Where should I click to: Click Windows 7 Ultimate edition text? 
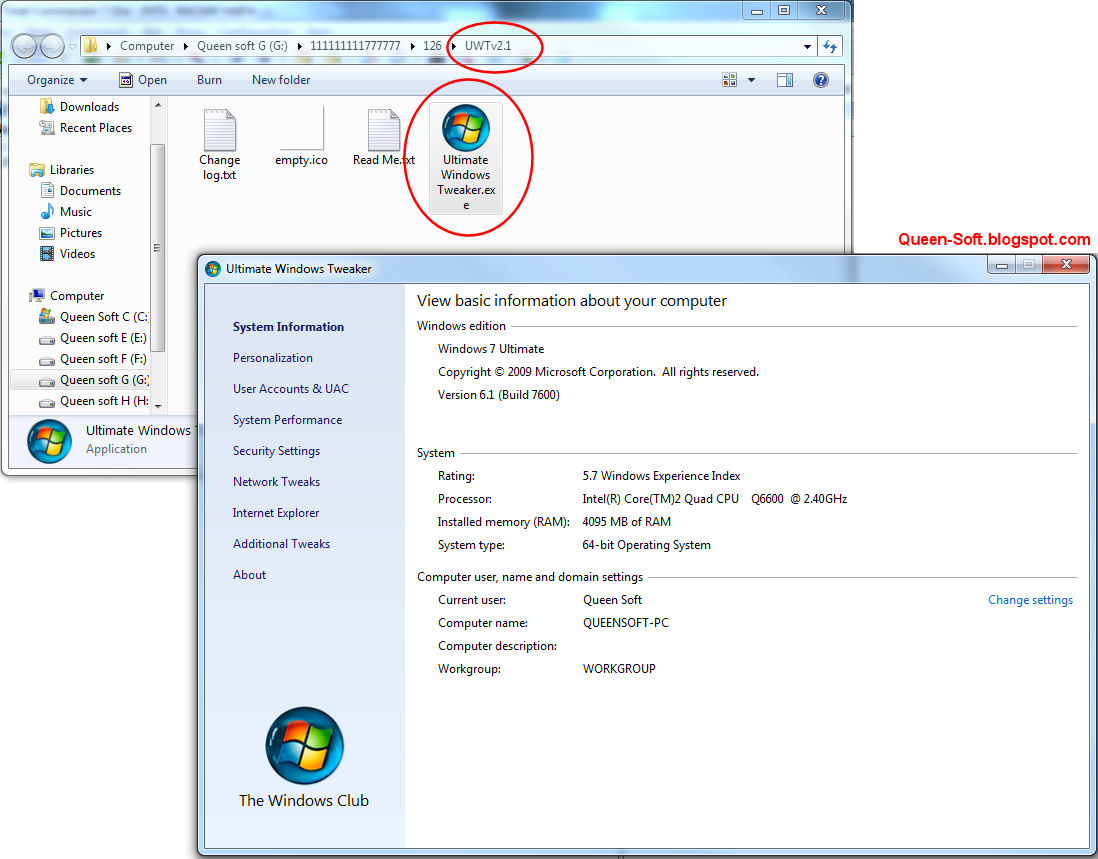click(x=491, y=349)
